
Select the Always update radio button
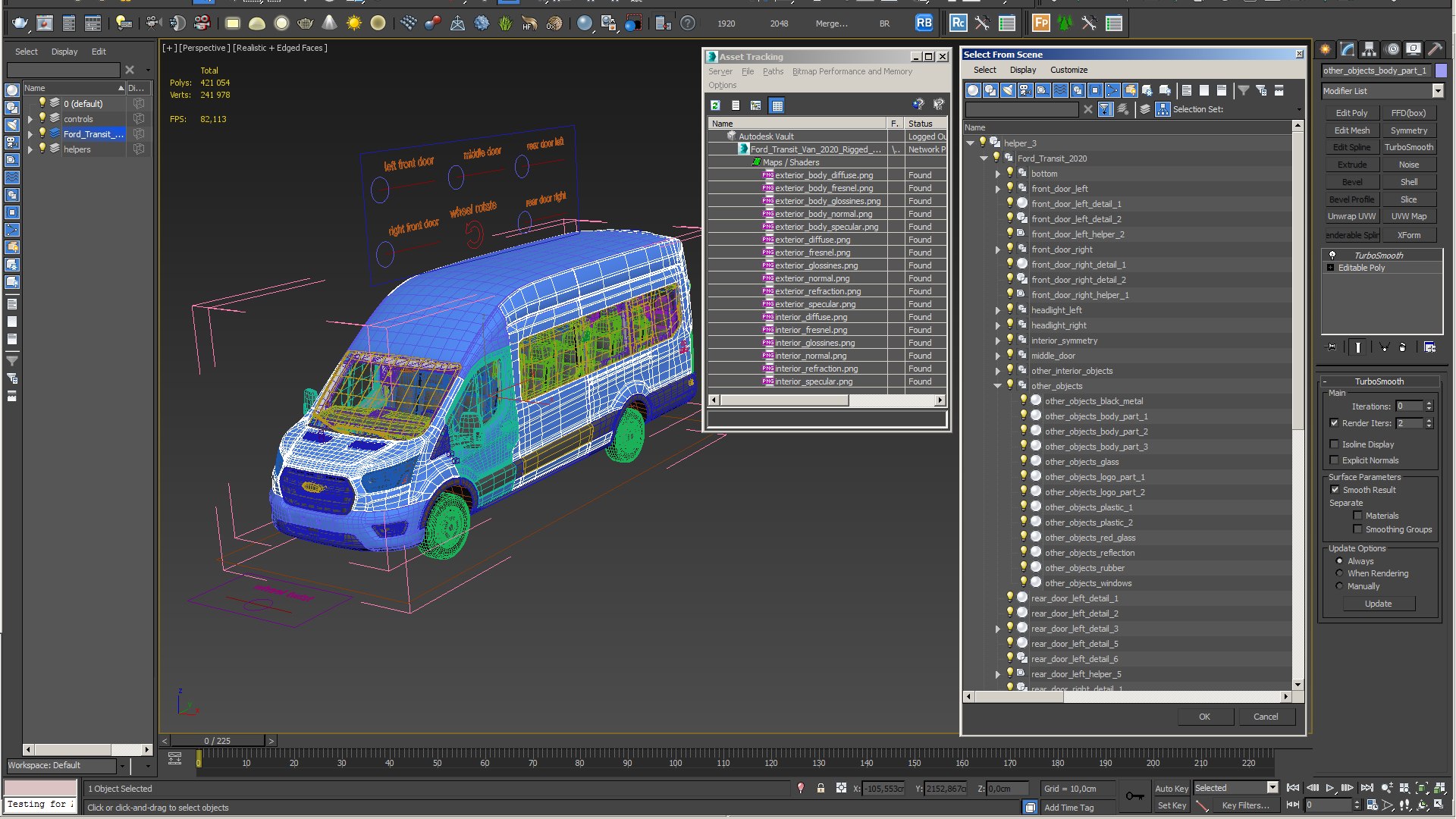(x=1339, y=561)
